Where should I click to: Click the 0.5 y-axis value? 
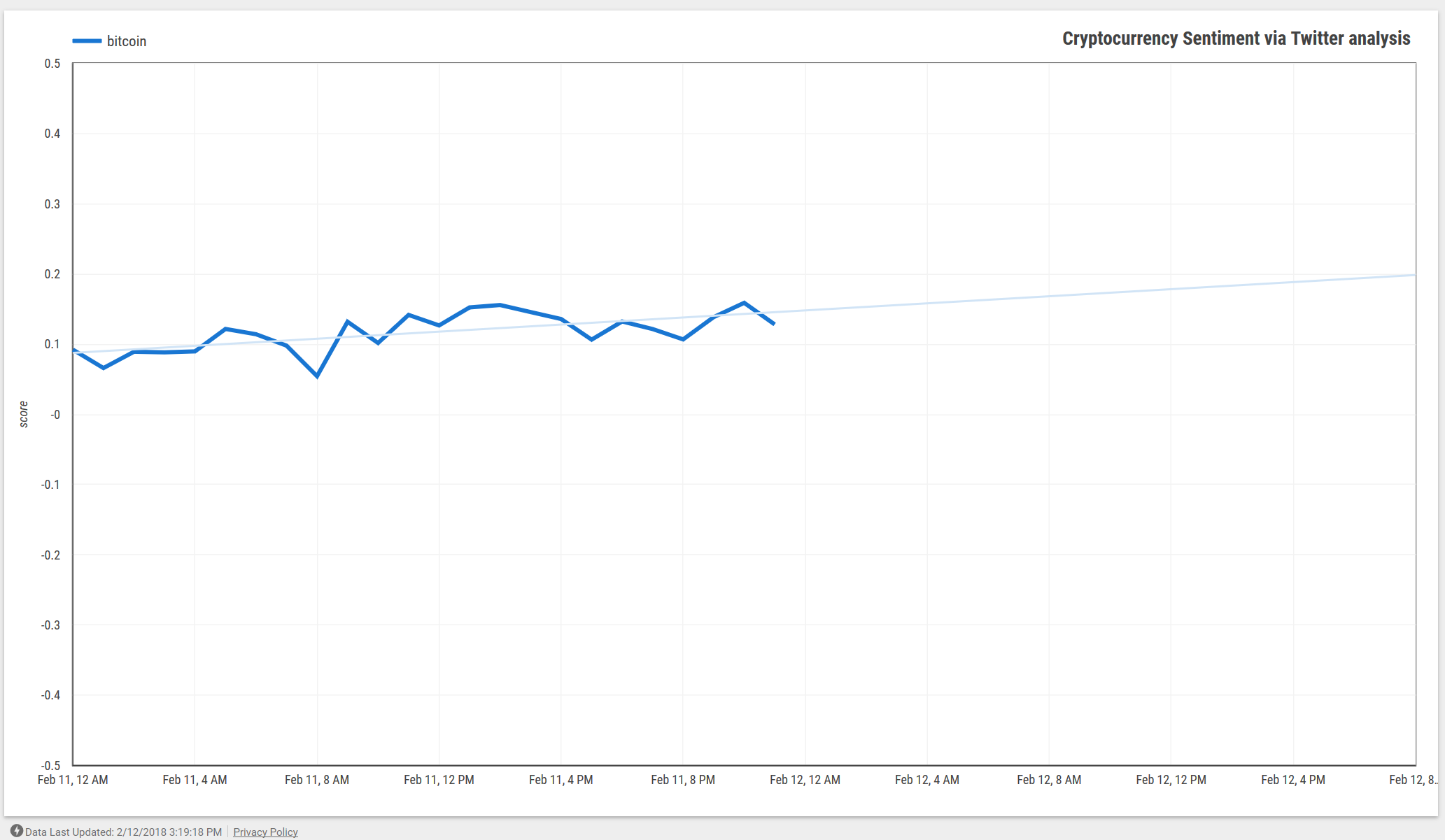[52, 64]
